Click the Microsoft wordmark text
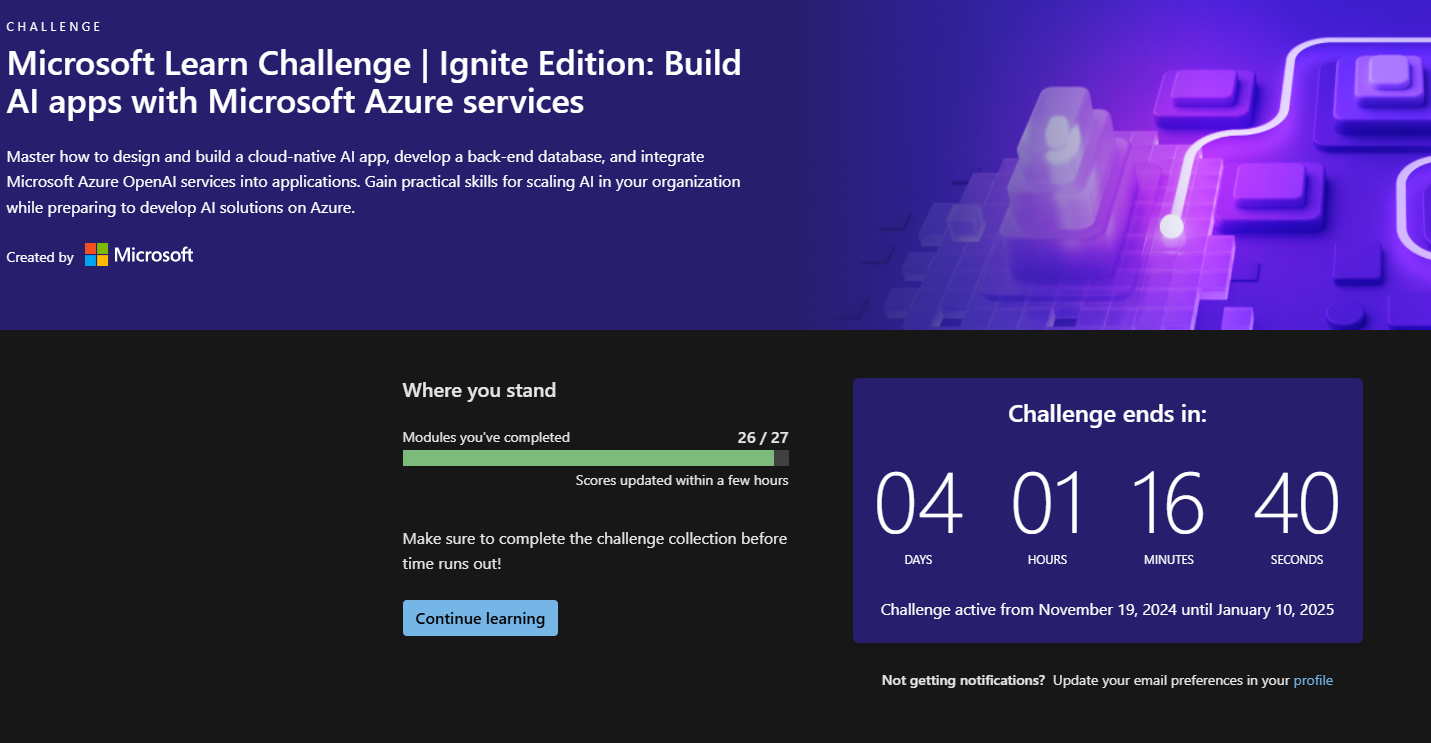This screenshot has width=1431, height=743. coord(153,255)
